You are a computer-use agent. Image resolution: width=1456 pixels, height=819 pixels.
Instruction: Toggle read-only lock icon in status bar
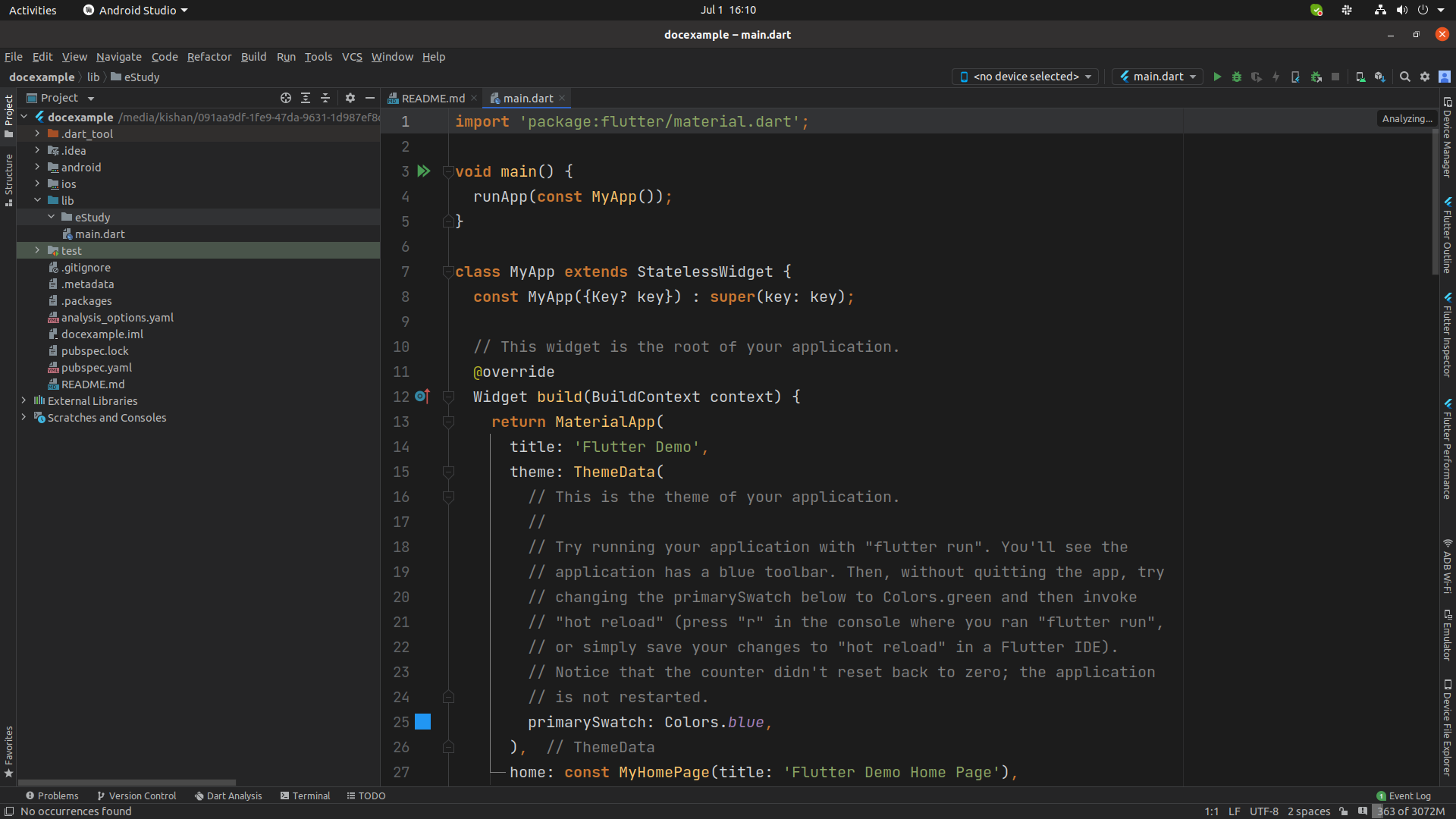click(x=1344, y=811)
